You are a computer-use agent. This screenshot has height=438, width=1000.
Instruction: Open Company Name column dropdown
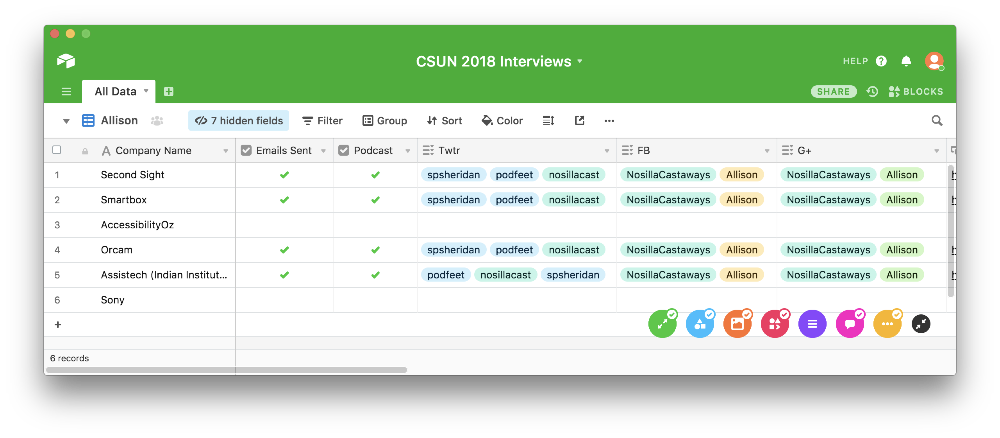[x=226, y=151]
